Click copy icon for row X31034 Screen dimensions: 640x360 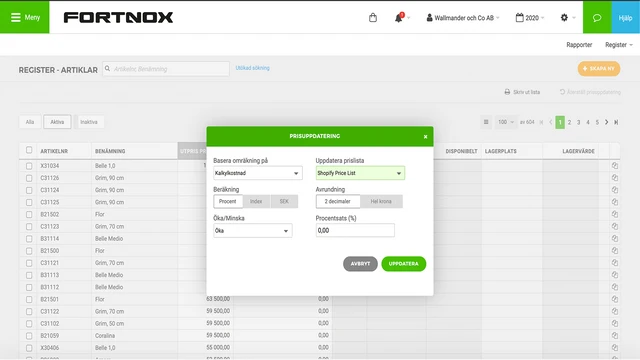615,166
